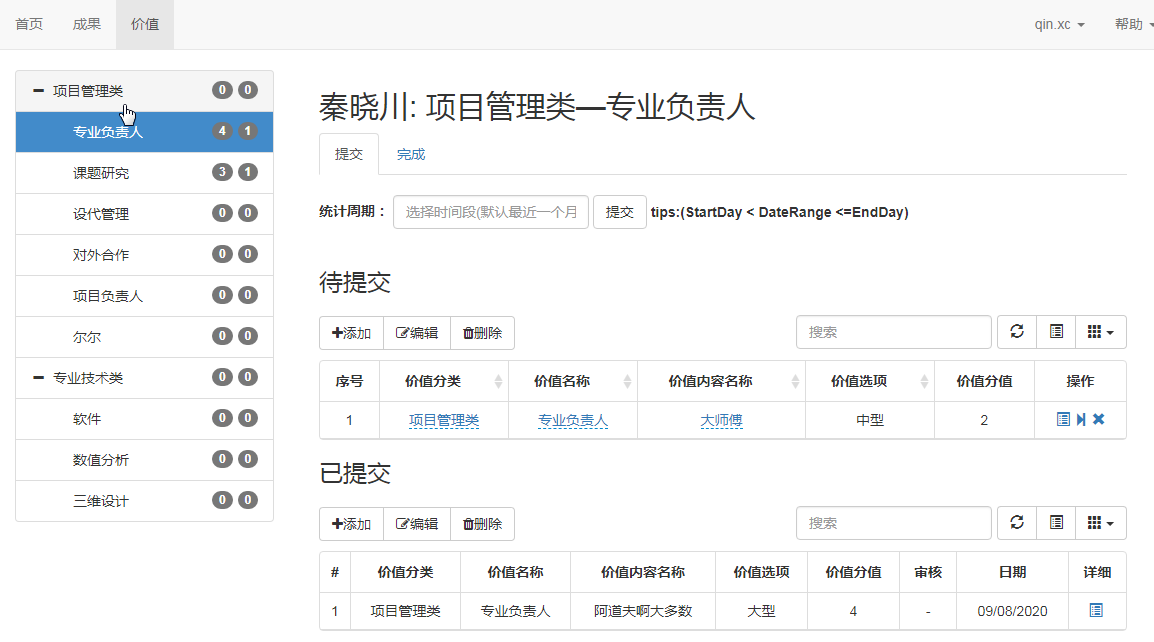The height and width of the screenshot is (642, 1154).
Task: Remove the 大师傅 row with X icon
Action: [1099, 420]
